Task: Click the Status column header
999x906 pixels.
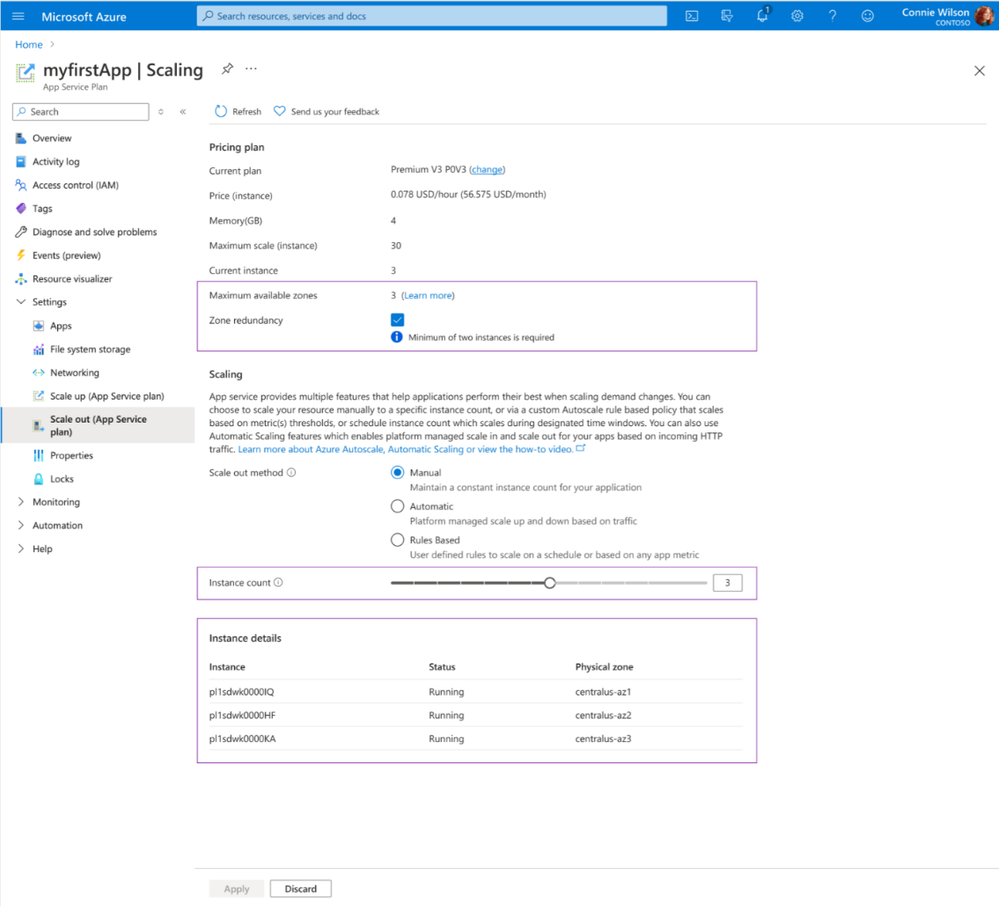Action: [442, 667]
